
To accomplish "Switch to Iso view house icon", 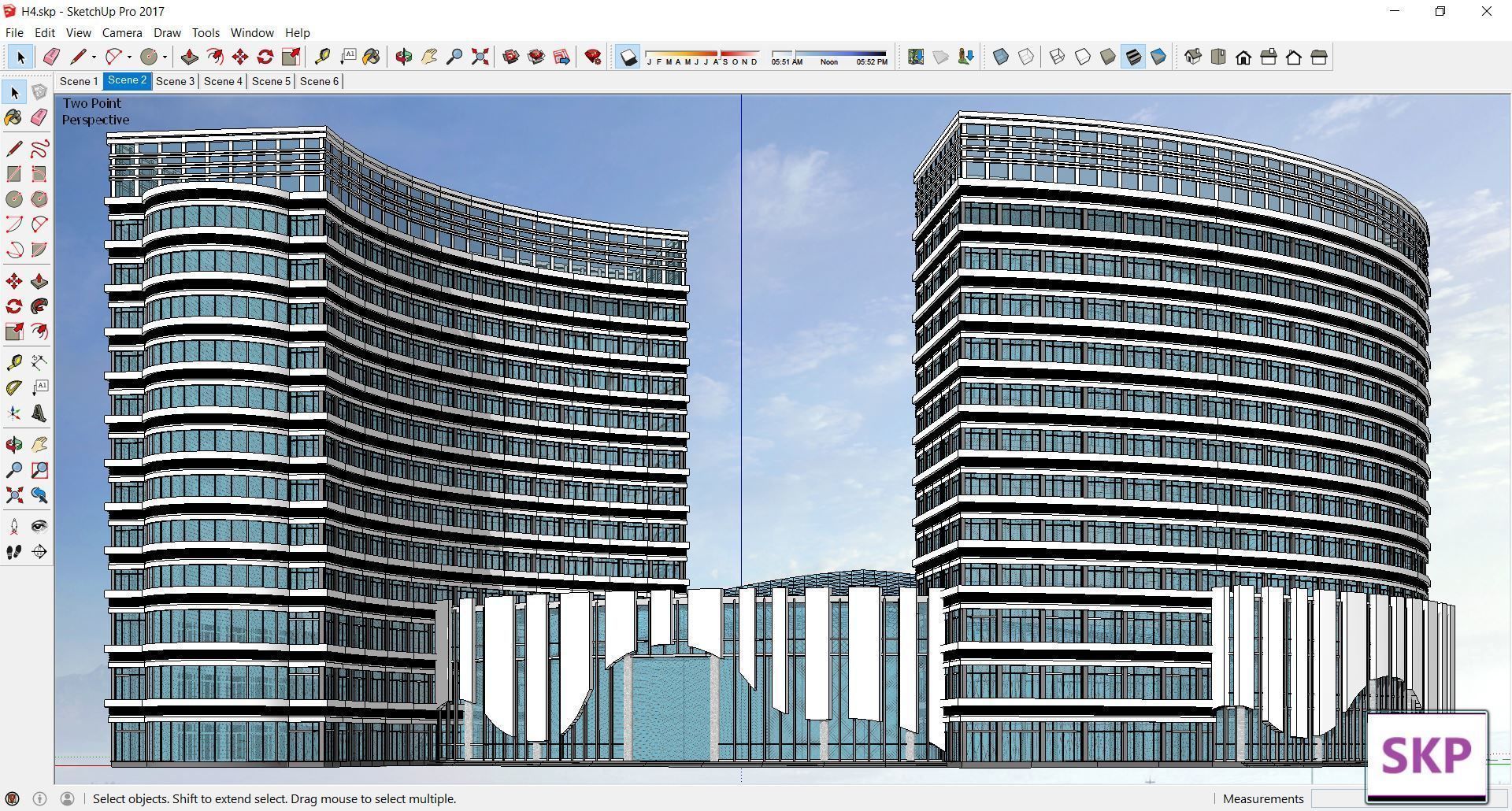I will click(1193, 57).
